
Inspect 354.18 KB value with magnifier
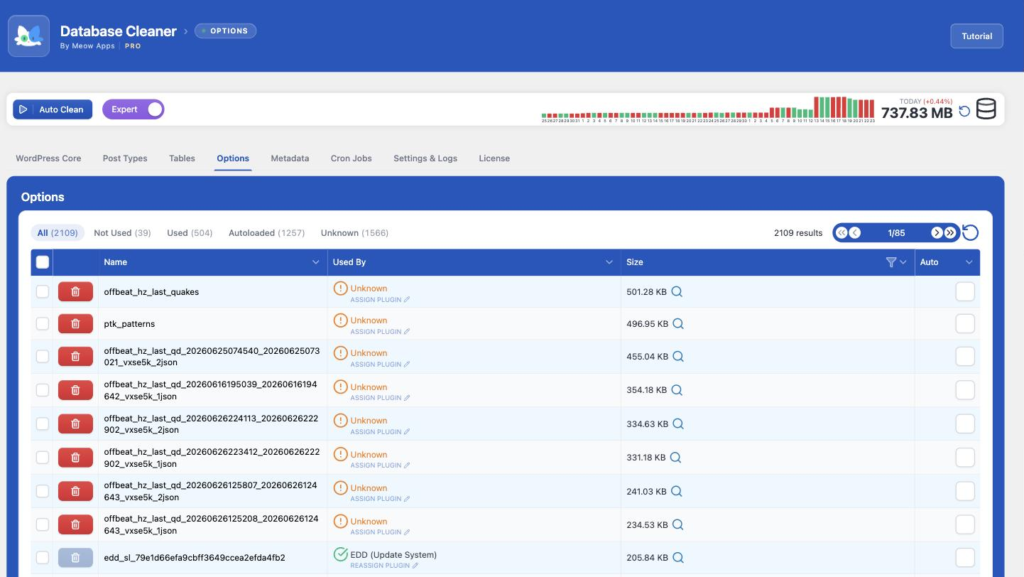(677, 390)
